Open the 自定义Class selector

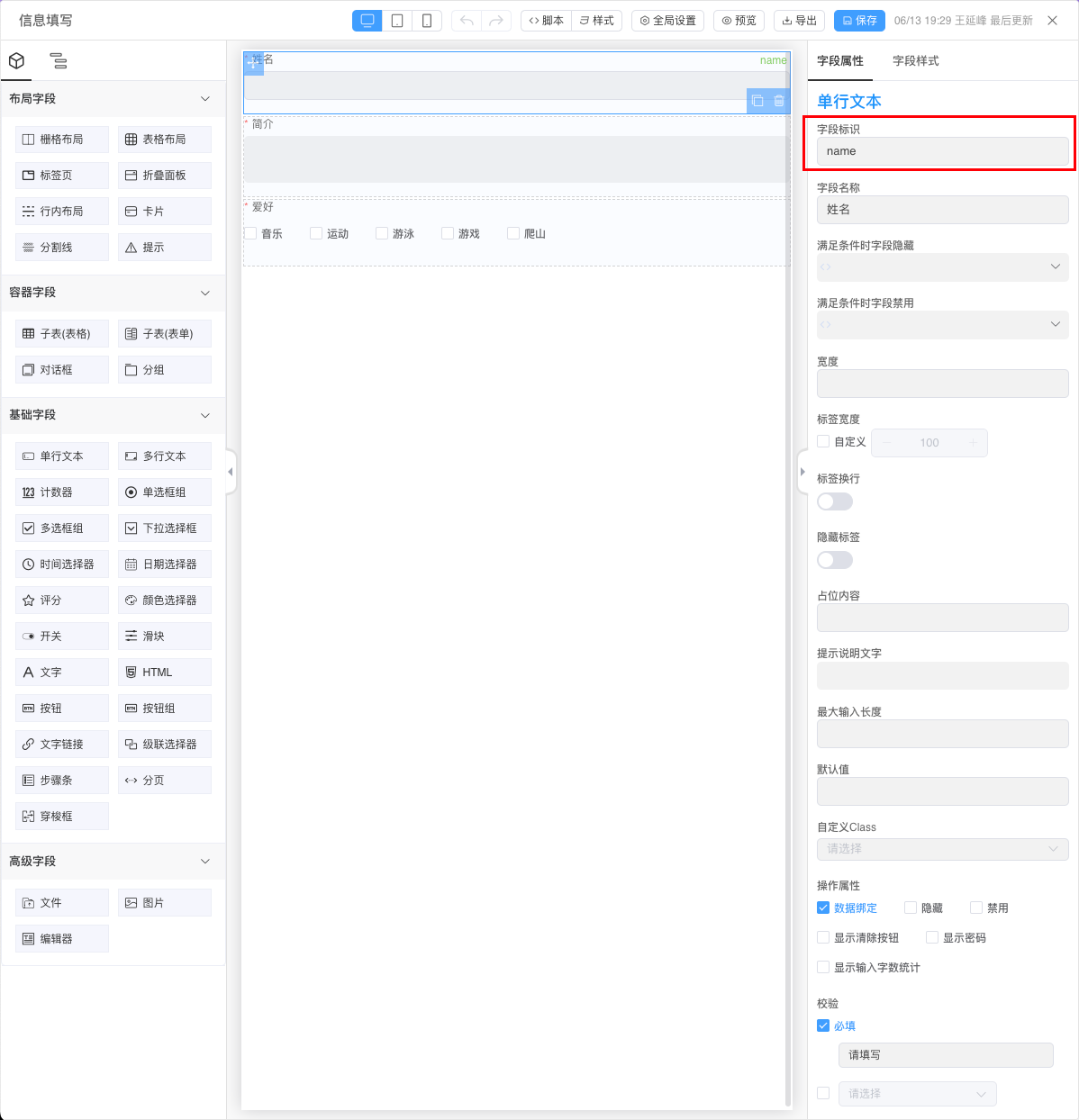[942, 848]
